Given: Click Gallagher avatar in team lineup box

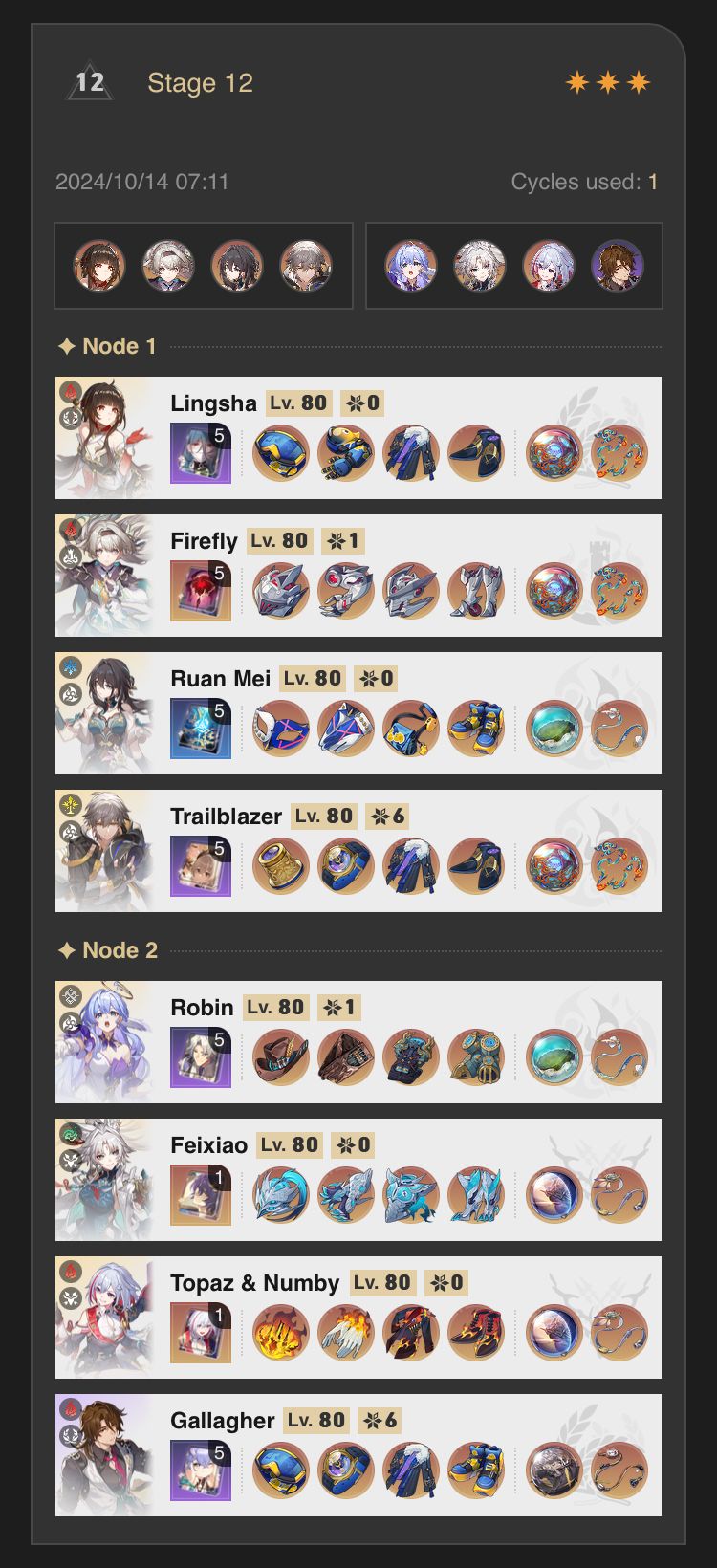Looking at the screenshot, I should [x=618, y=266].
